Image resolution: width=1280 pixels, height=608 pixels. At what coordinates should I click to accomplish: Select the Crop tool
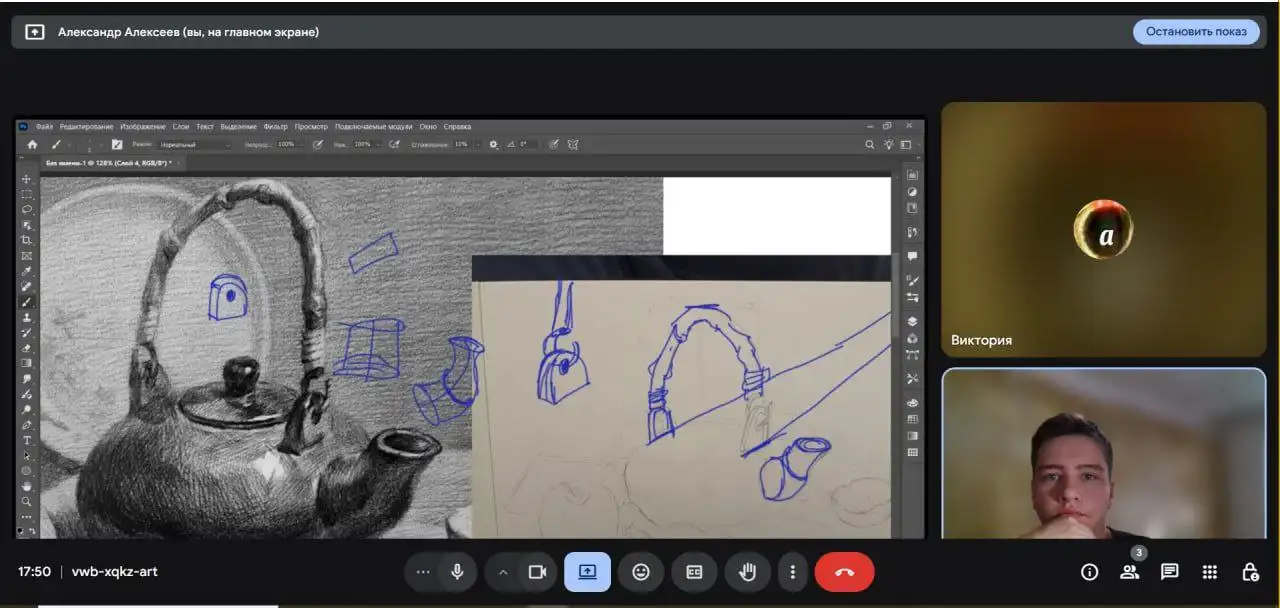coord(27,241)
